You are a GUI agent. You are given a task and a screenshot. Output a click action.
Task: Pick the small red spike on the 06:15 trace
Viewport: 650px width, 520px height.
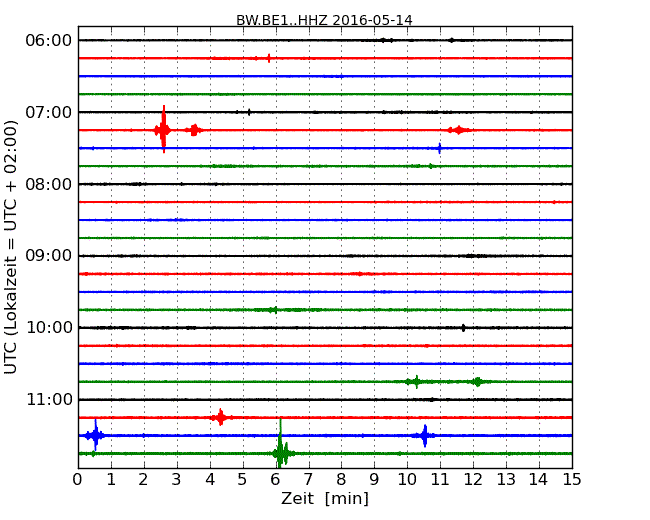[269, 58]
